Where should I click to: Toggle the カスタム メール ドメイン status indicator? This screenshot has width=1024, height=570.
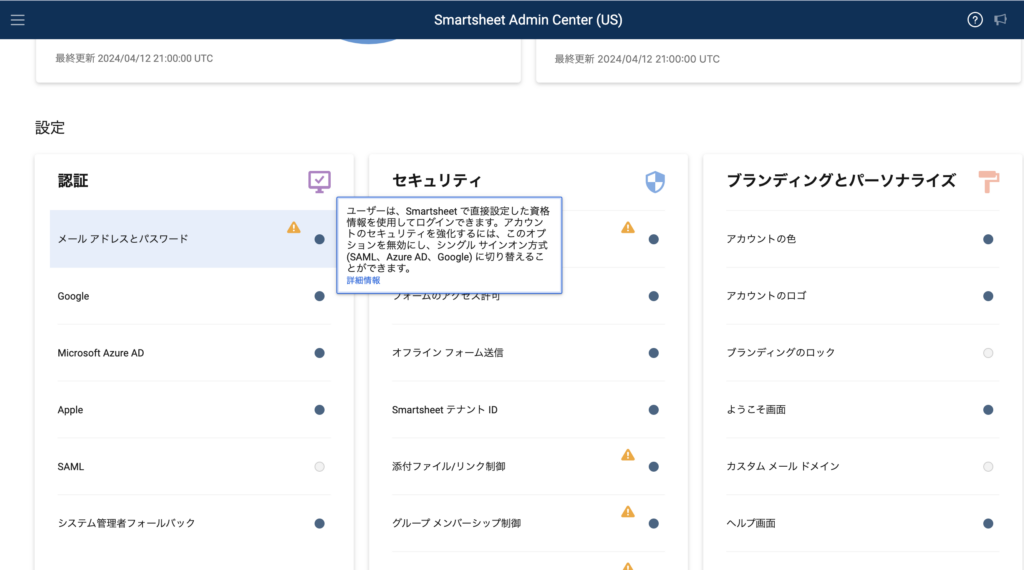tap(988, 466)
